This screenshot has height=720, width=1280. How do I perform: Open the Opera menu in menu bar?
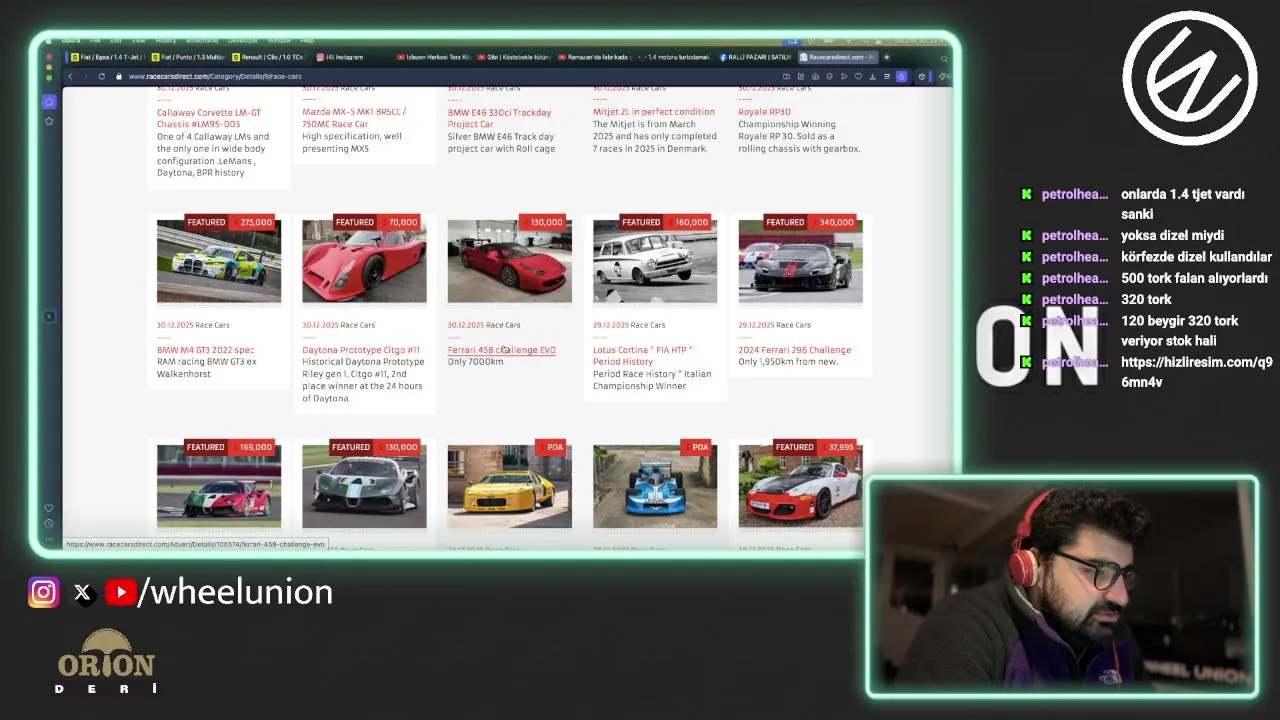[71, 41]
